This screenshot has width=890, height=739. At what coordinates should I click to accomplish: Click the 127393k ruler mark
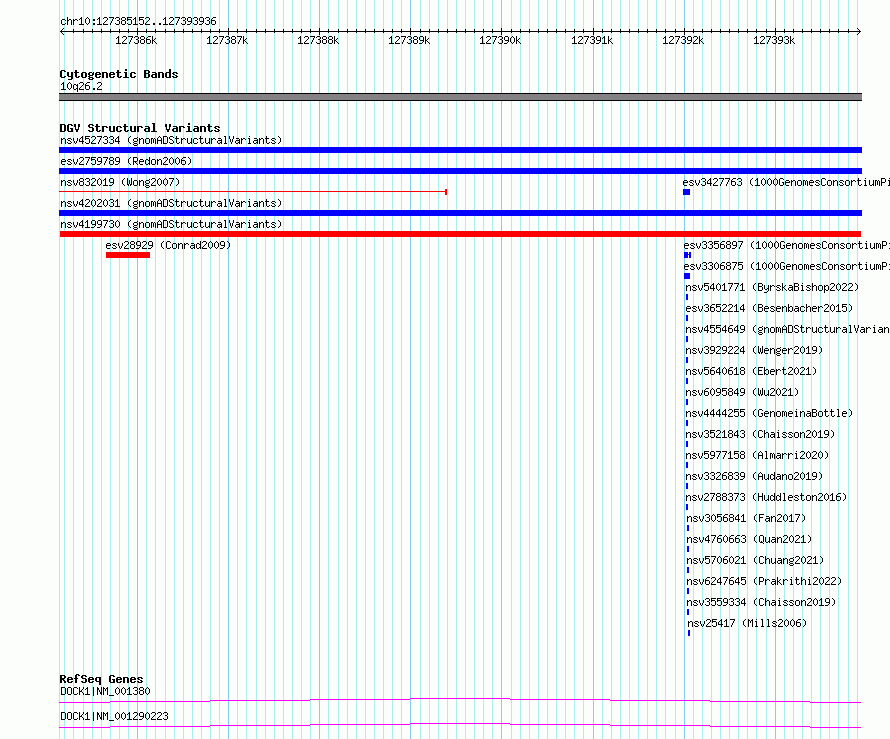[774, 40]
